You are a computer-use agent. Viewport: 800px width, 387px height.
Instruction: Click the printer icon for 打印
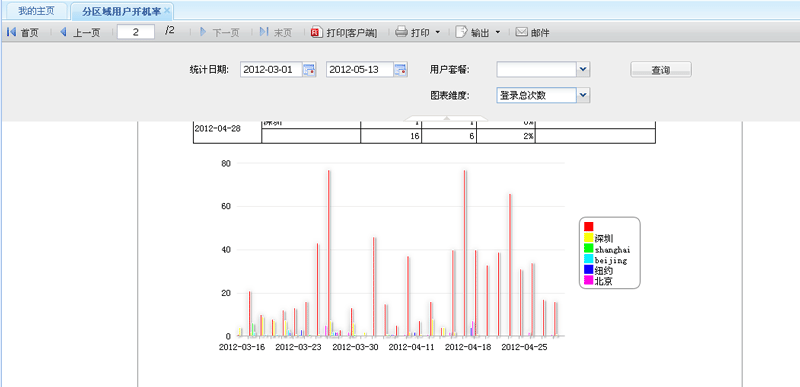402,33
